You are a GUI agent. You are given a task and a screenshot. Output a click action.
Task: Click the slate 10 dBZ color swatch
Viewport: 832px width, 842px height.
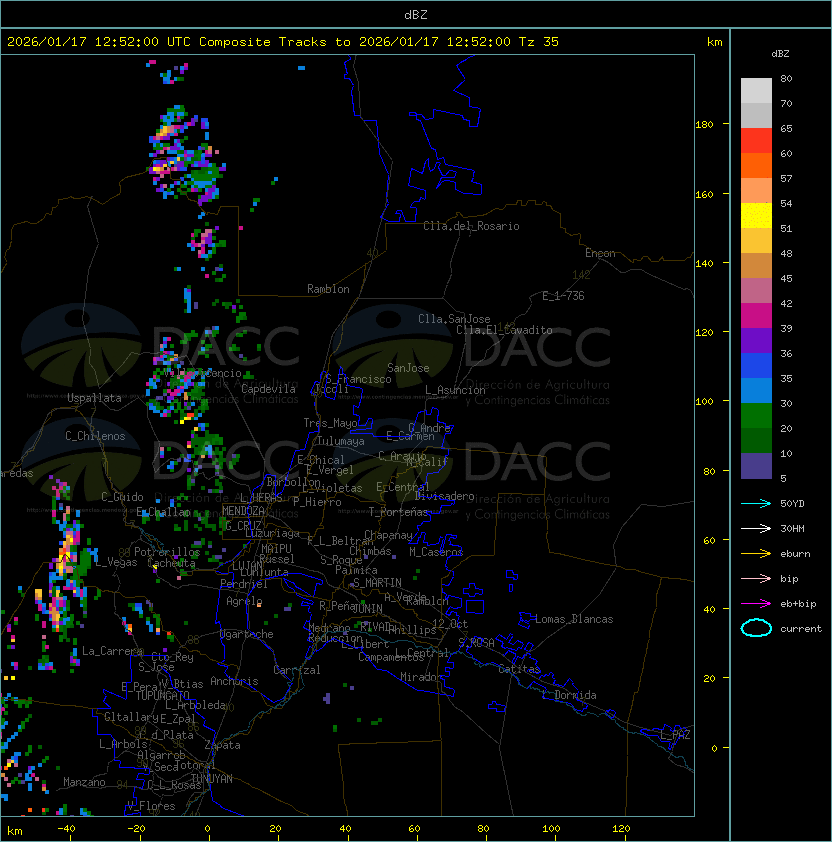coord(756,466)
